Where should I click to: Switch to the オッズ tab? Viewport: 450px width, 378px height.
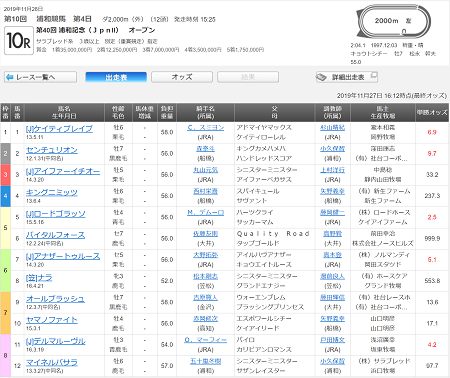coord(182,77)
